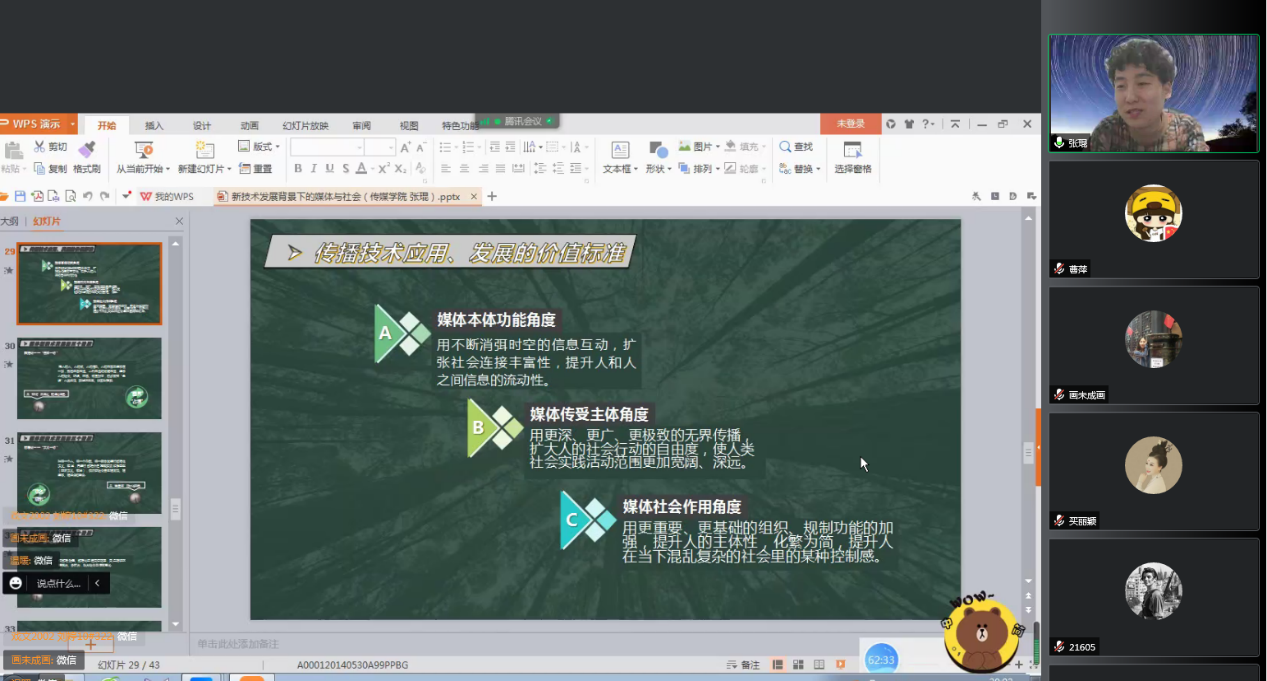Click the Copy (复制) icon

click(40, 169)
